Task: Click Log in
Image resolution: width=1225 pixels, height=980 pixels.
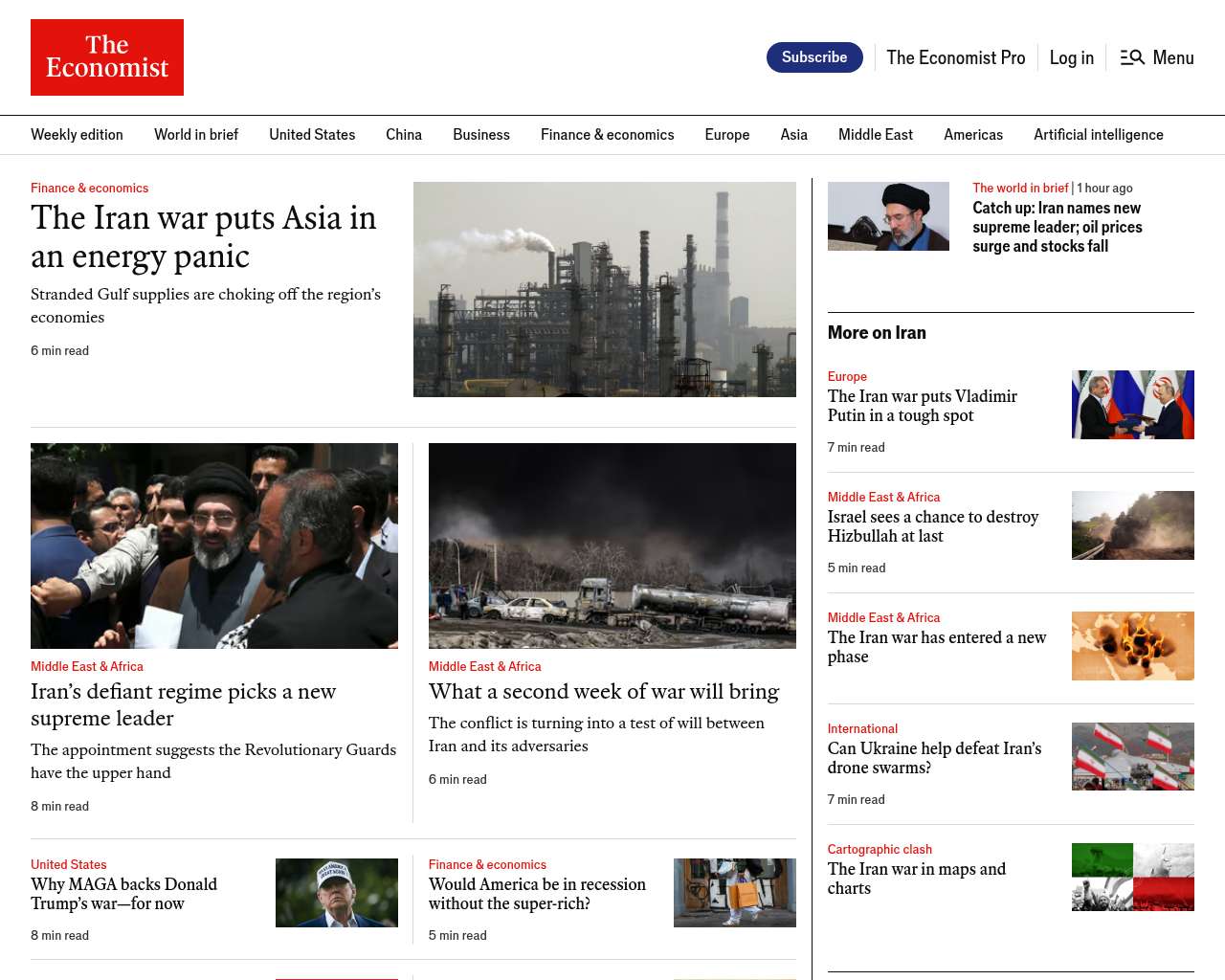Action: pos(1071,57)
